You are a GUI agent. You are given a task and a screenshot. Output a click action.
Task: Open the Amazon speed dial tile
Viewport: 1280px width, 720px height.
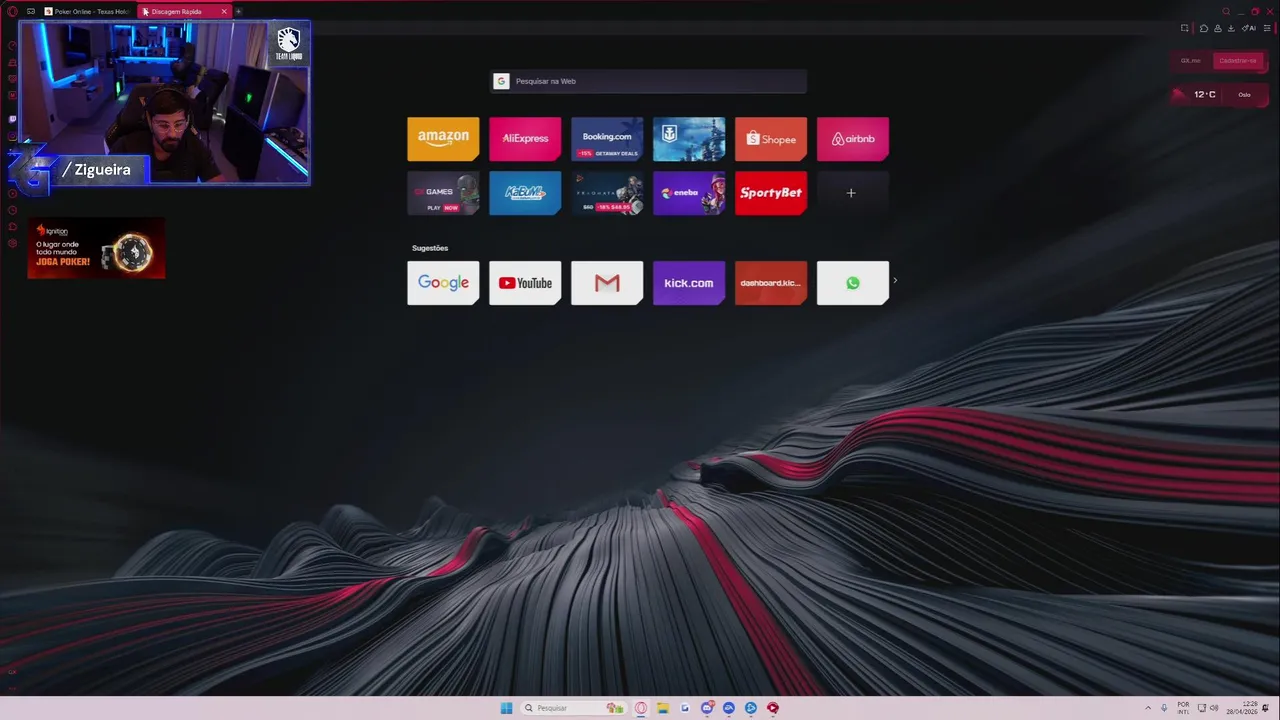(x=443, y=139)
